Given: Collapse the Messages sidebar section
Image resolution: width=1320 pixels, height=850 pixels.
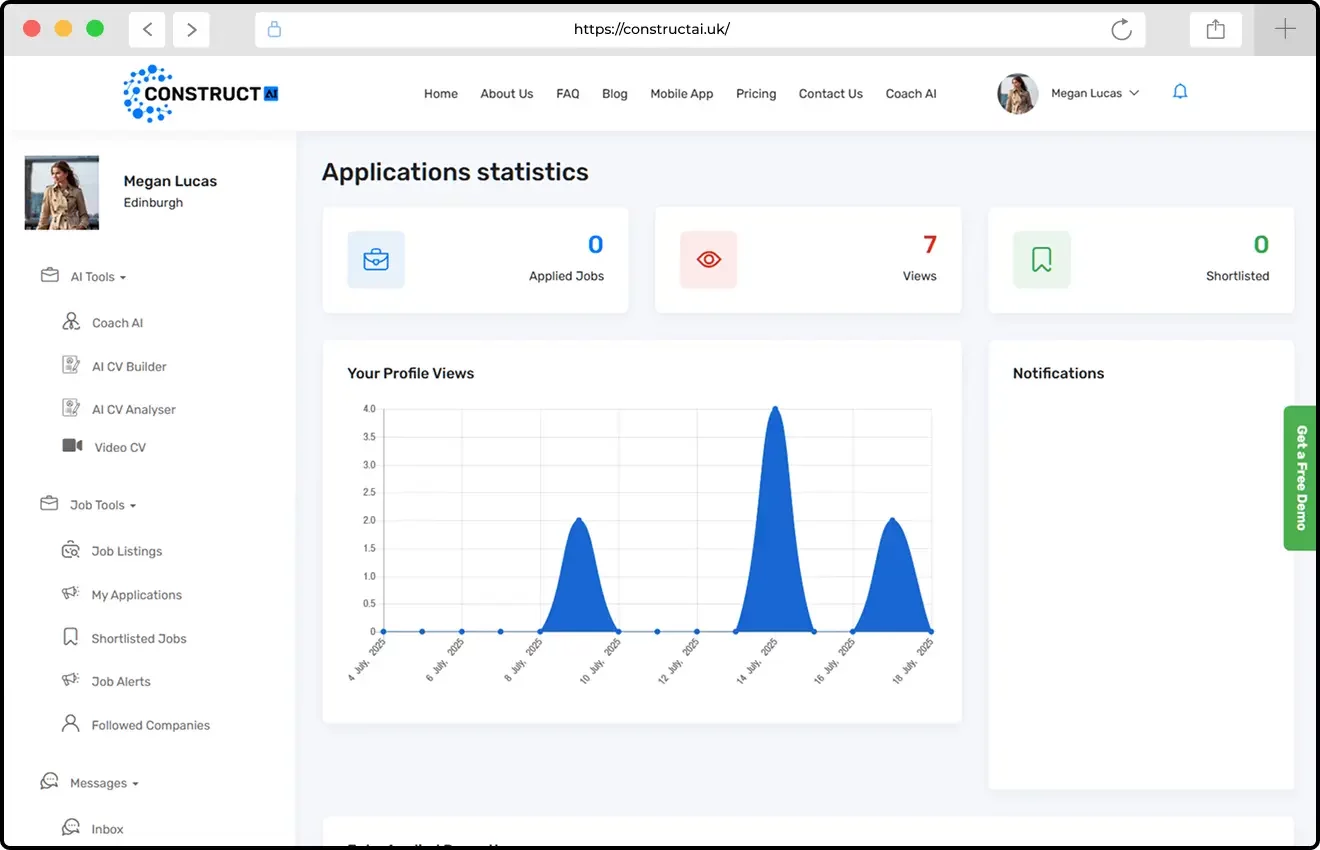Looking at the screenshot, I should point(104,783).
